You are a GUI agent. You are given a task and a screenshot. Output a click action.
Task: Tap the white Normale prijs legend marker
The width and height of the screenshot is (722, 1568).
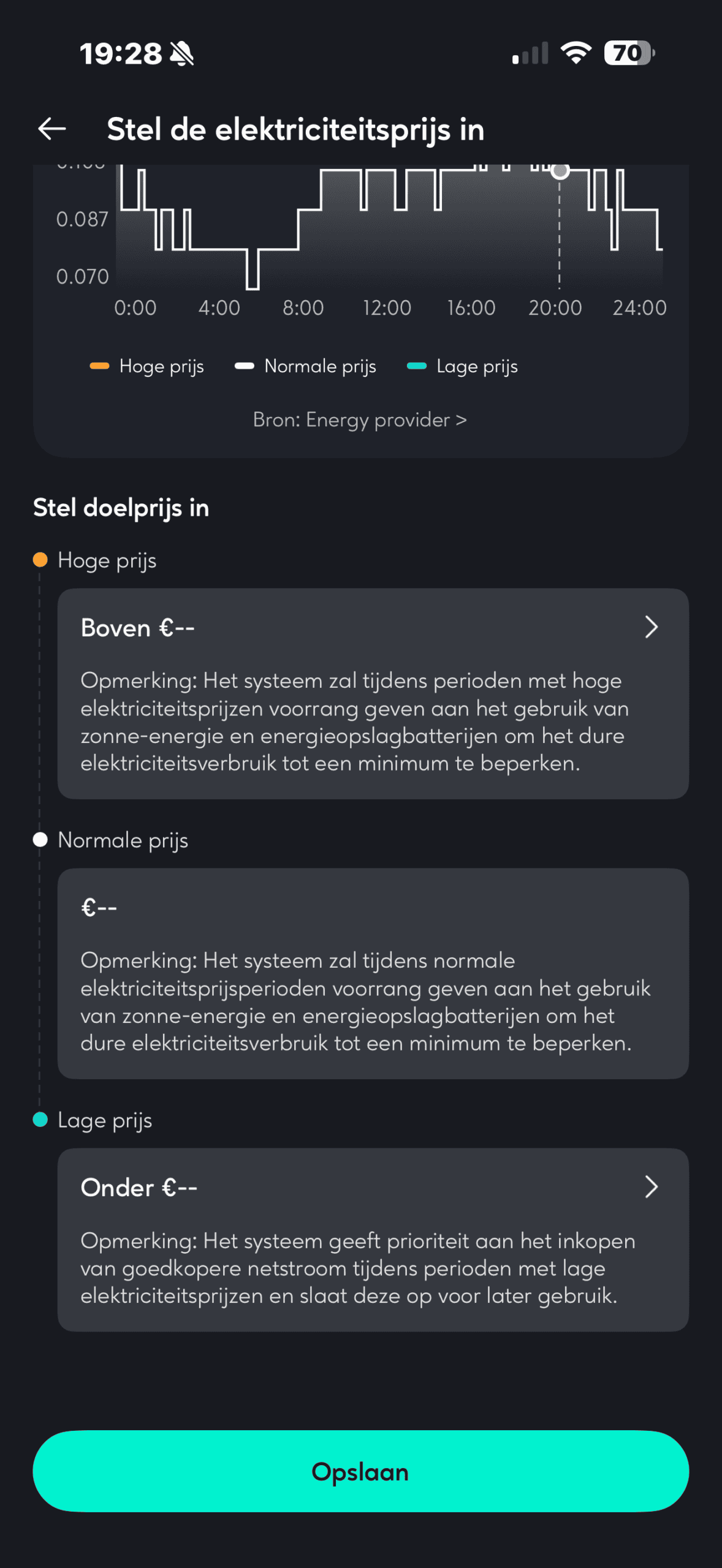pos(245,366)
